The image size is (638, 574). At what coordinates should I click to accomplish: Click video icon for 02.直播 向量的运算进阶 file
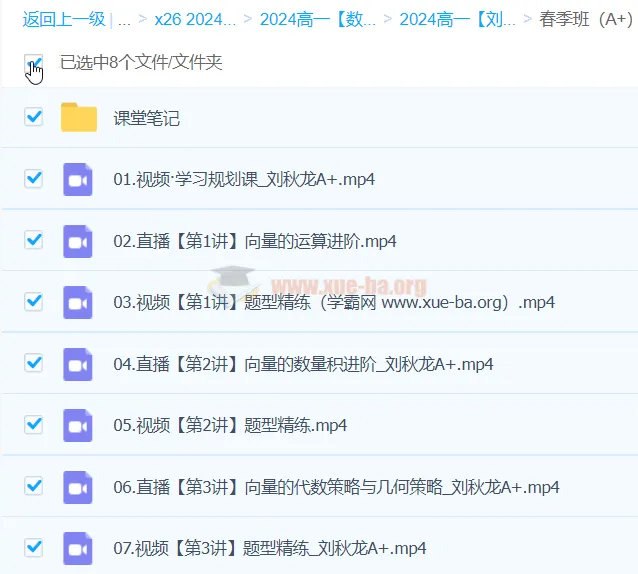pyautogui.click(x=78, y=241)
